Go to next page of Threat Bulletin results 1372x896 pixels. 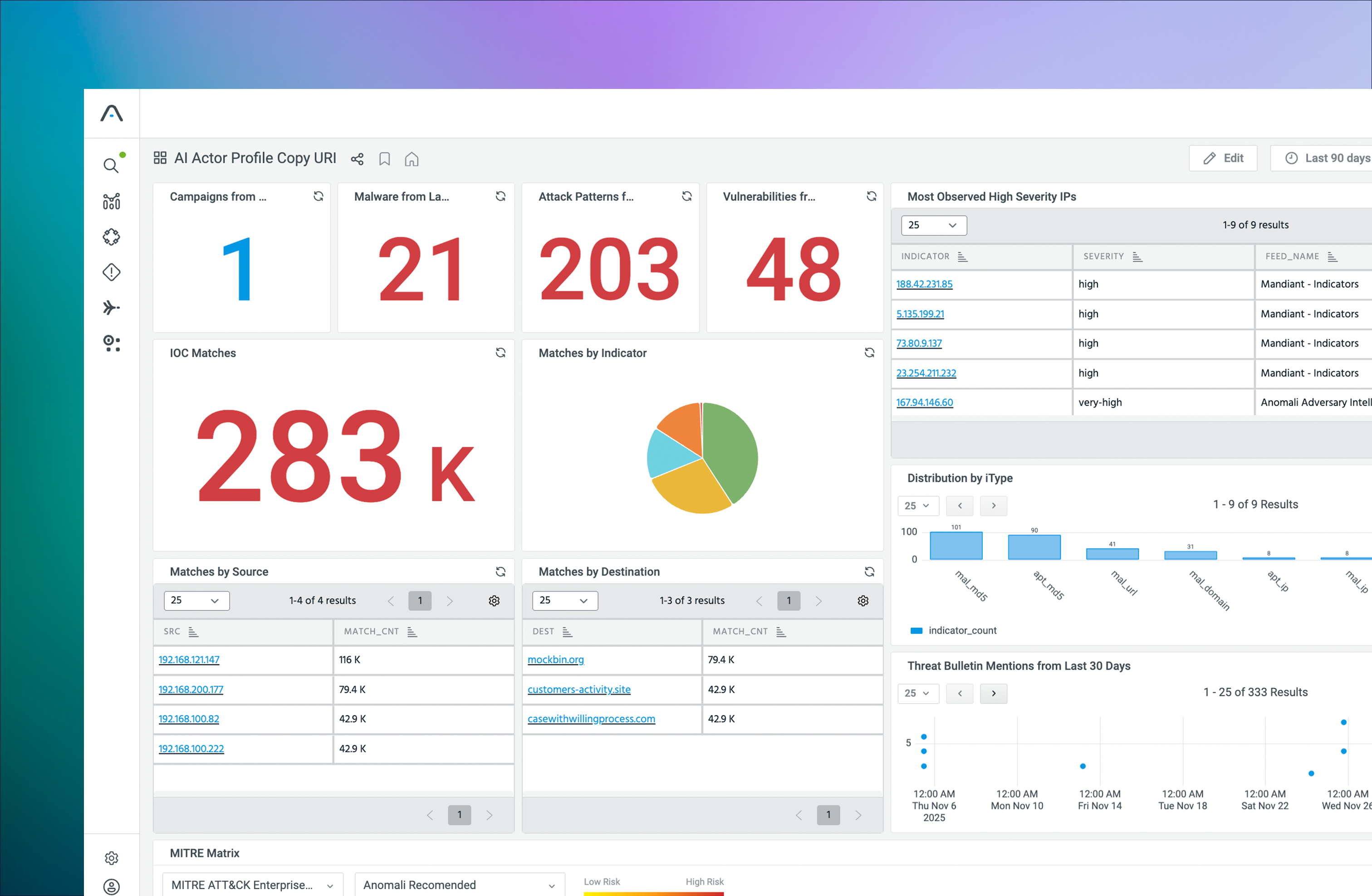993,693
